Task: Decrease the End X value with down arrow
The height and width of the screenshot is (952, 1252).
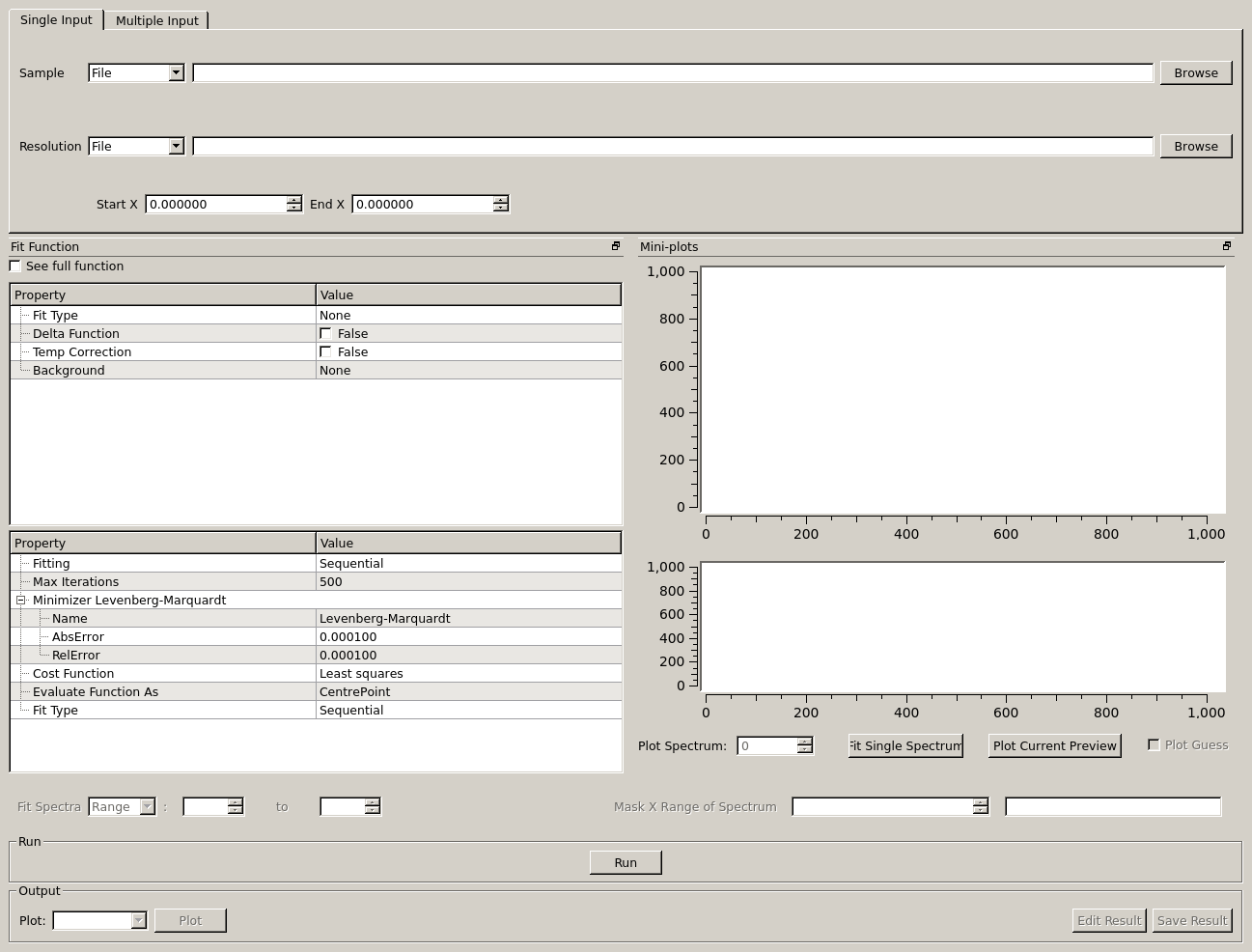Action: point(500,208)
